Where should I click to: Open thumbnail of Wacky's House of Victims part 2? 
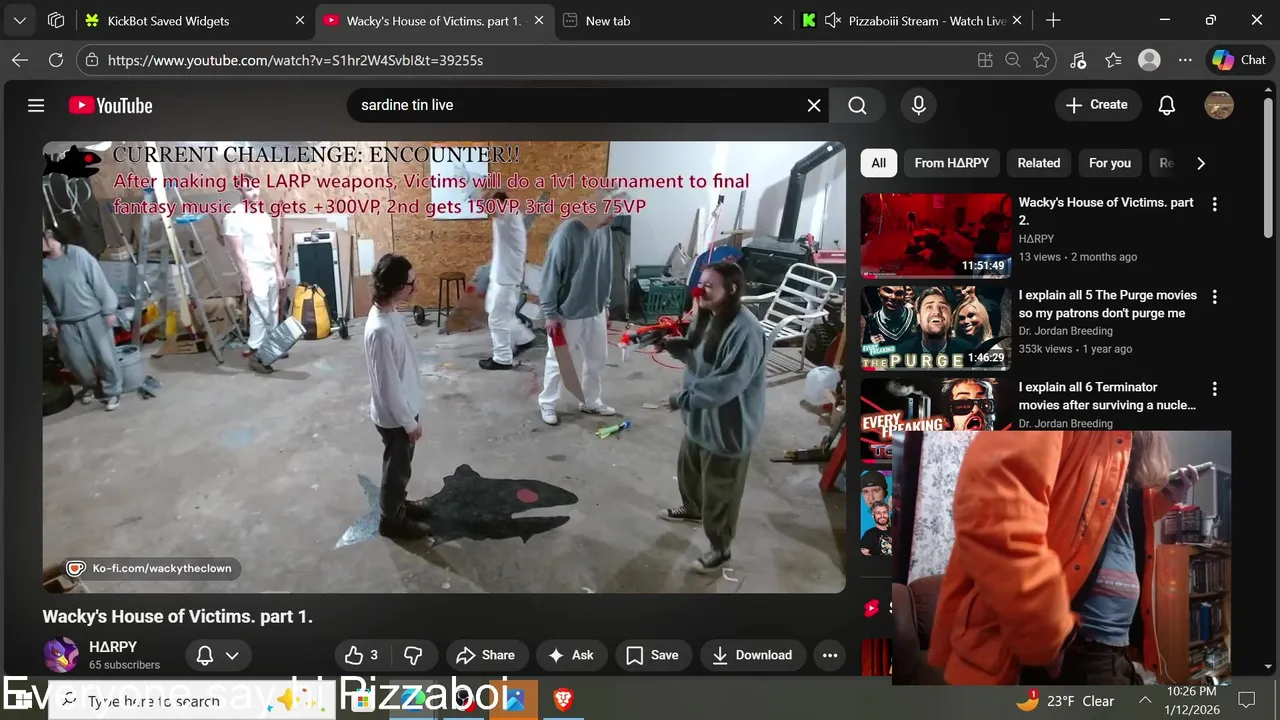[936, 236]
